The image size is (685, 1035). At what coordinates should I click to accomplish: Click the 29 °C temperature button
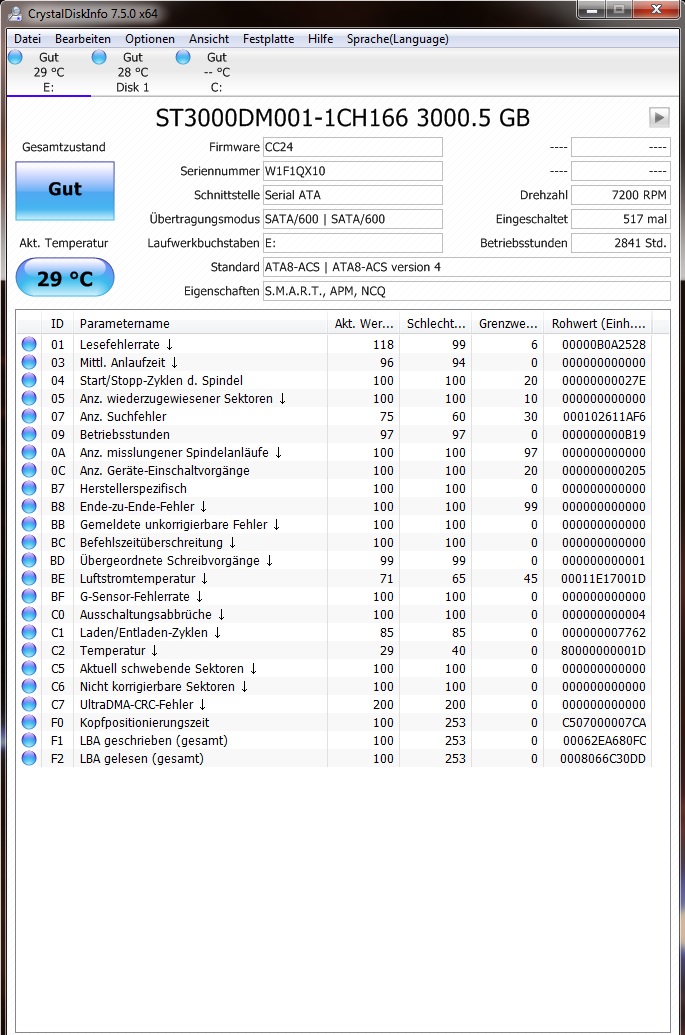click(65, 278)
